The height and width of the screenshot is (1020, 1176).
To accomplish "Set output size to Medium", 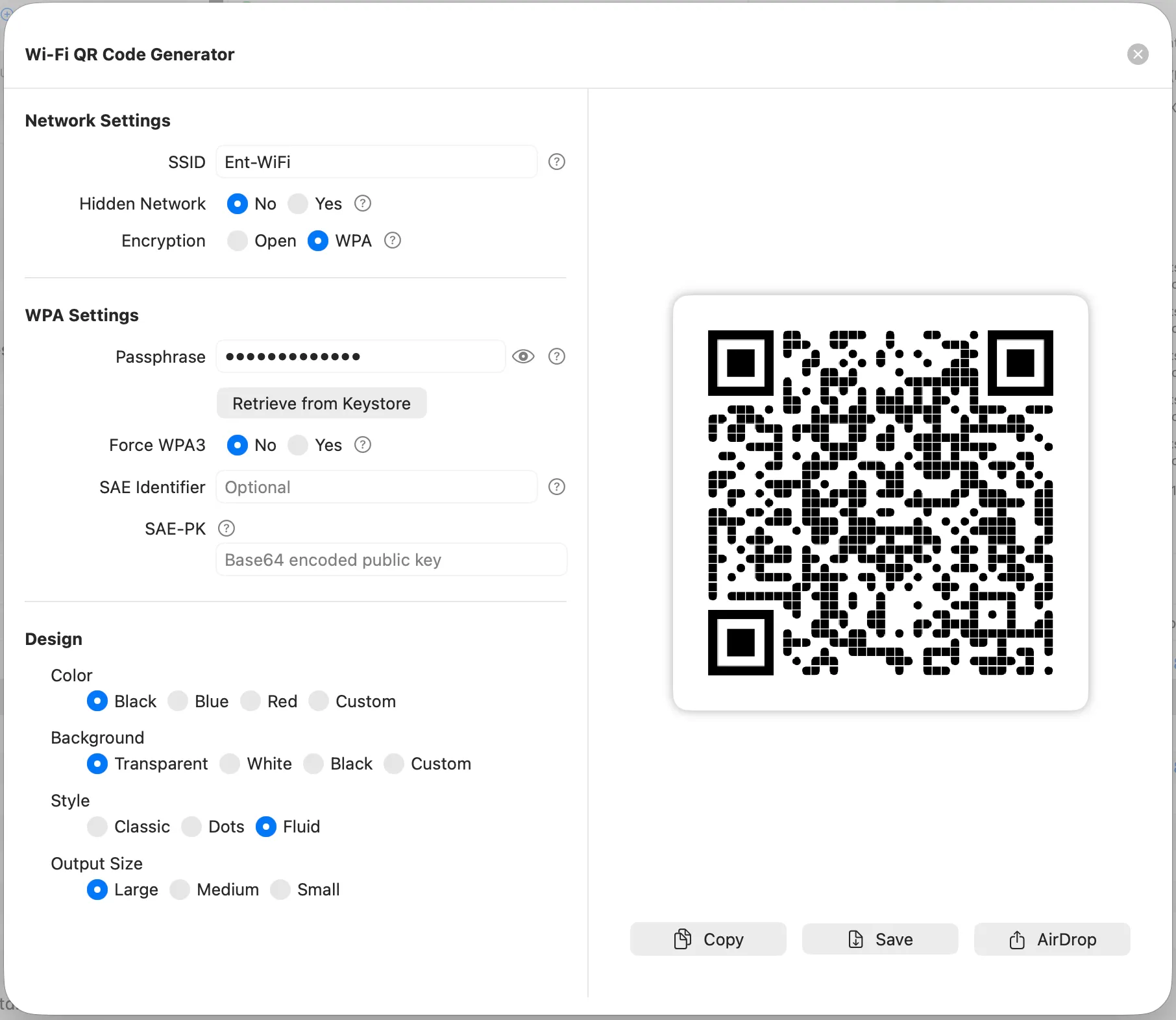I will (x=179, y=890).
